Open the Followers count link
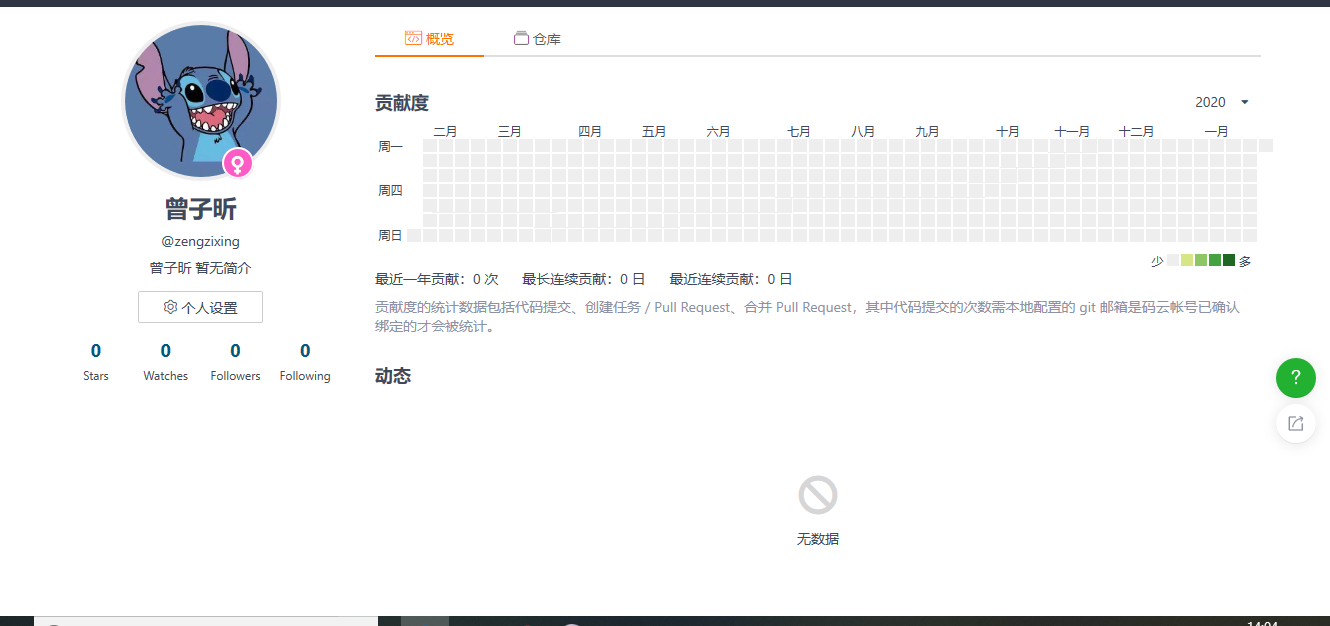Screen dimensions: 1330x626 click(x=235, y=362)
